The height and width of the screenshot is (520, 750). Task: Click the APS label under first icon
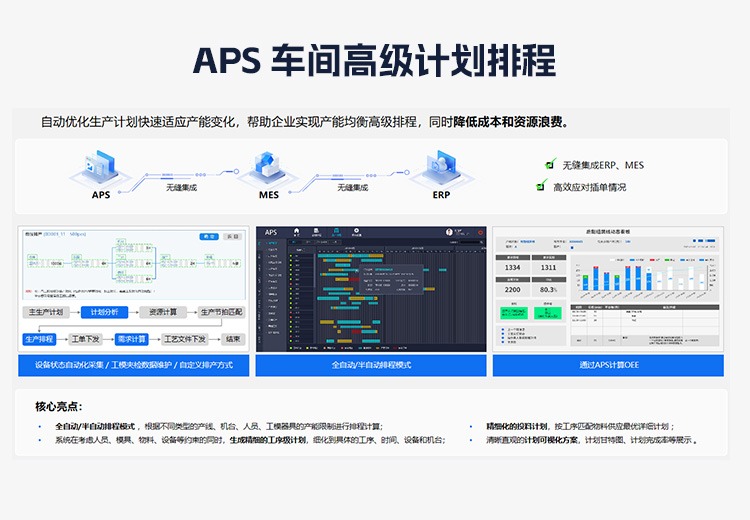click(101, 195)
